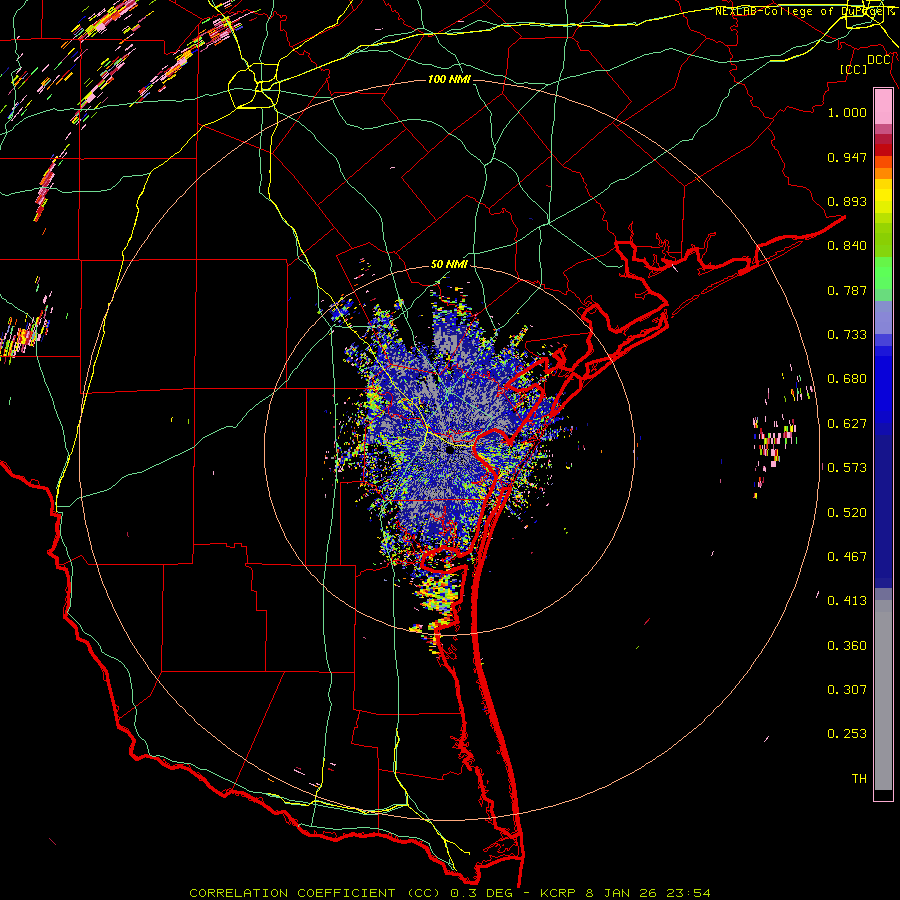Click the 0.627 scale label

coord(847,424)
